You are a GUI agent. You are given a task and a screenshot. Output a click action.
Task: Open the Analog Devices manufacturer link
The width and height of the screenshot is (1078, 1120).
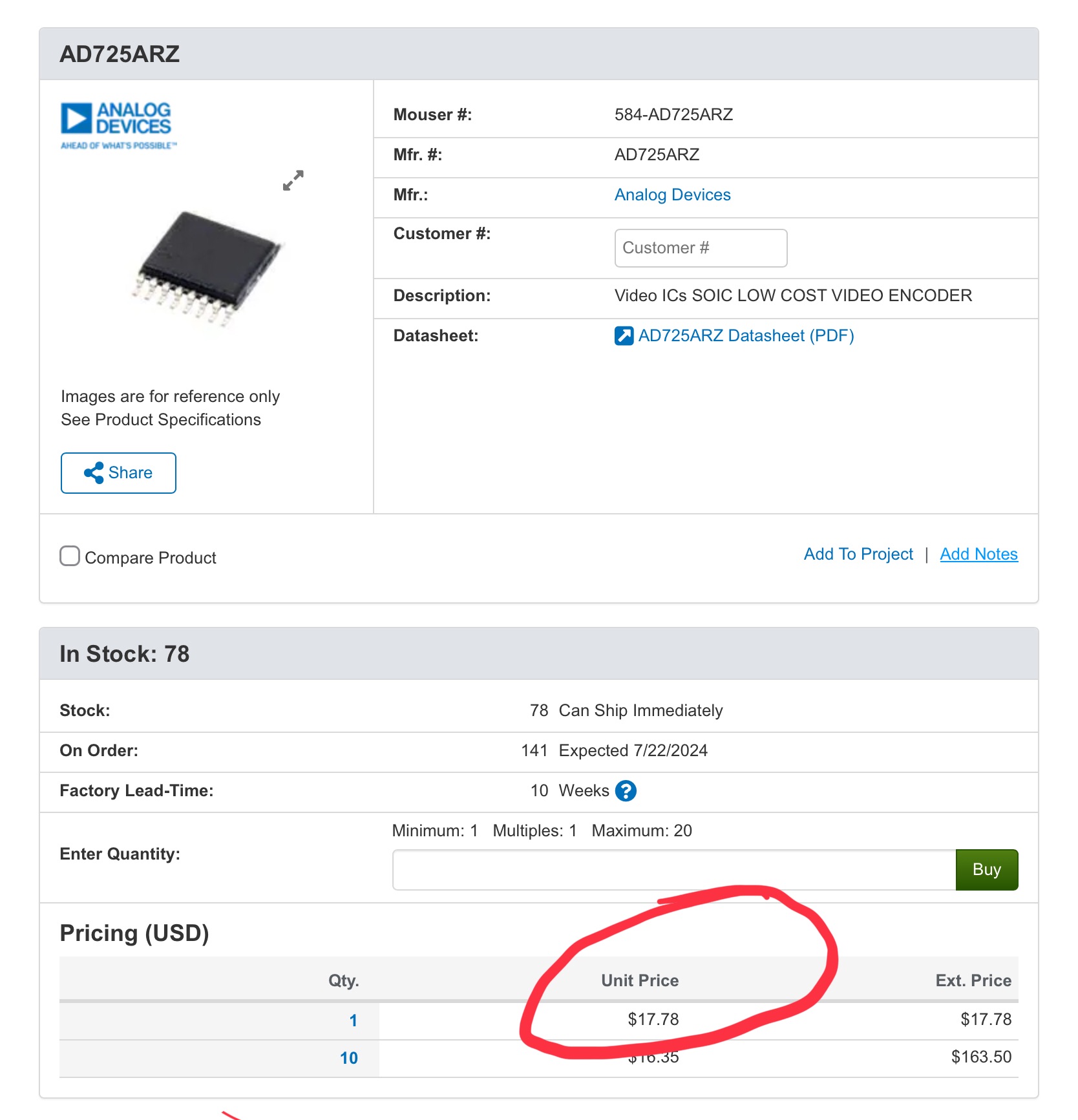click(672, 195)
